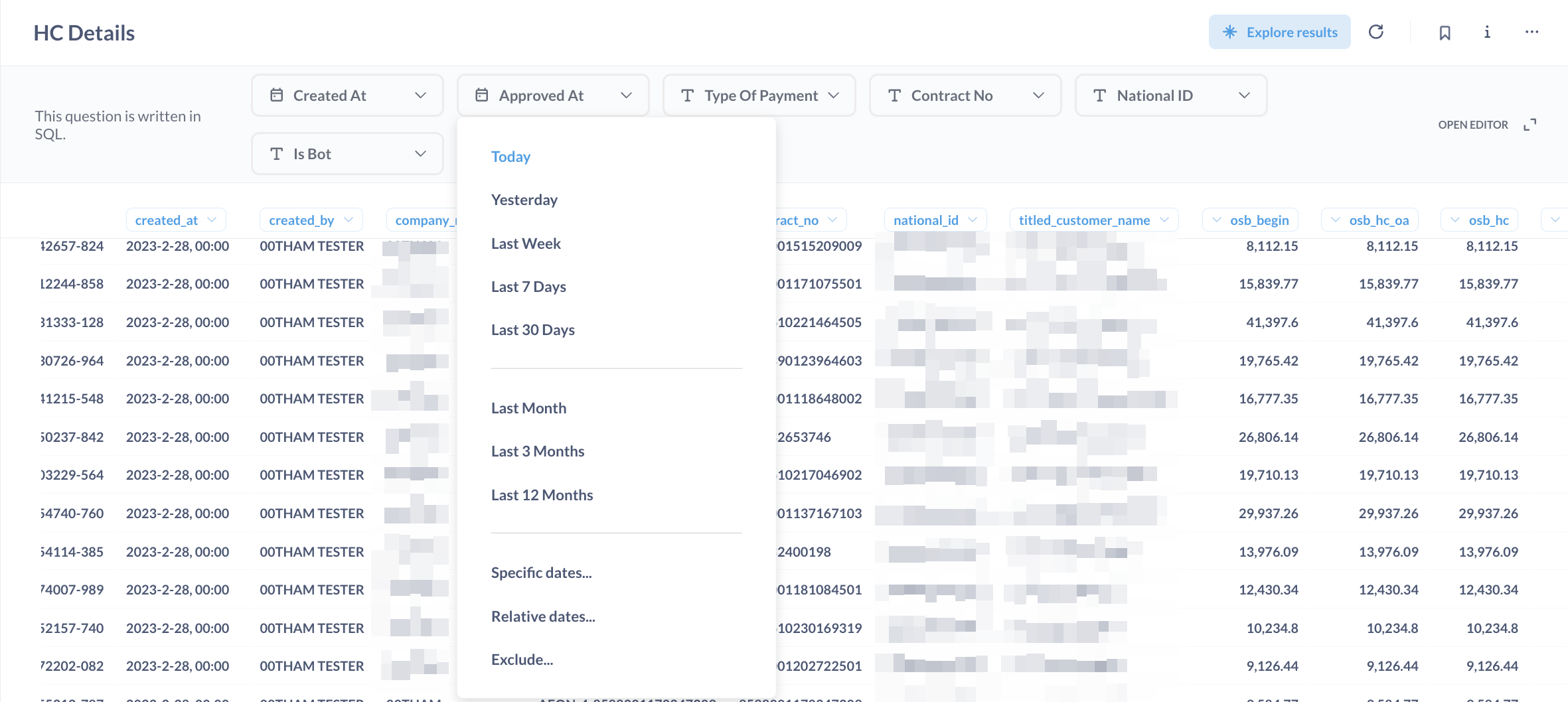Open Relative dates... option
The width and height of the screenshot is (1568, 702).
[543, 616]
